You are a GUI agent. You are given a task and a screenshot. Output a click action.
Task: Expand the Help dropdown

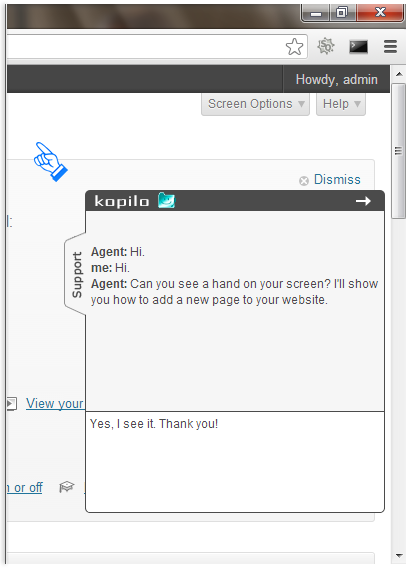coord(341,104)
